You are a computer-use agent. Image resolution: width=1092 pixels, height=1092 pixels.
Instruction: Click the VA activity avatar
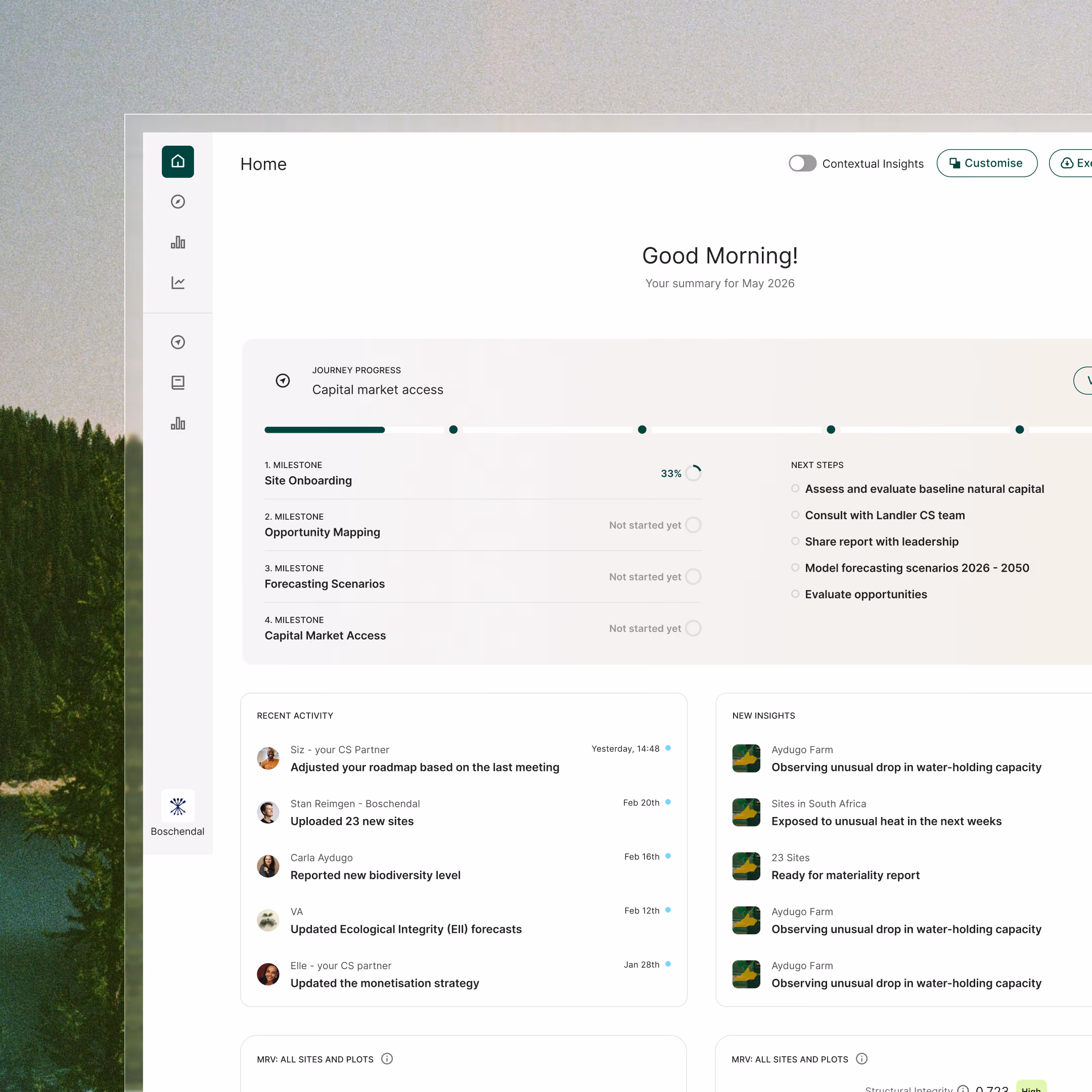coord(268,920)
